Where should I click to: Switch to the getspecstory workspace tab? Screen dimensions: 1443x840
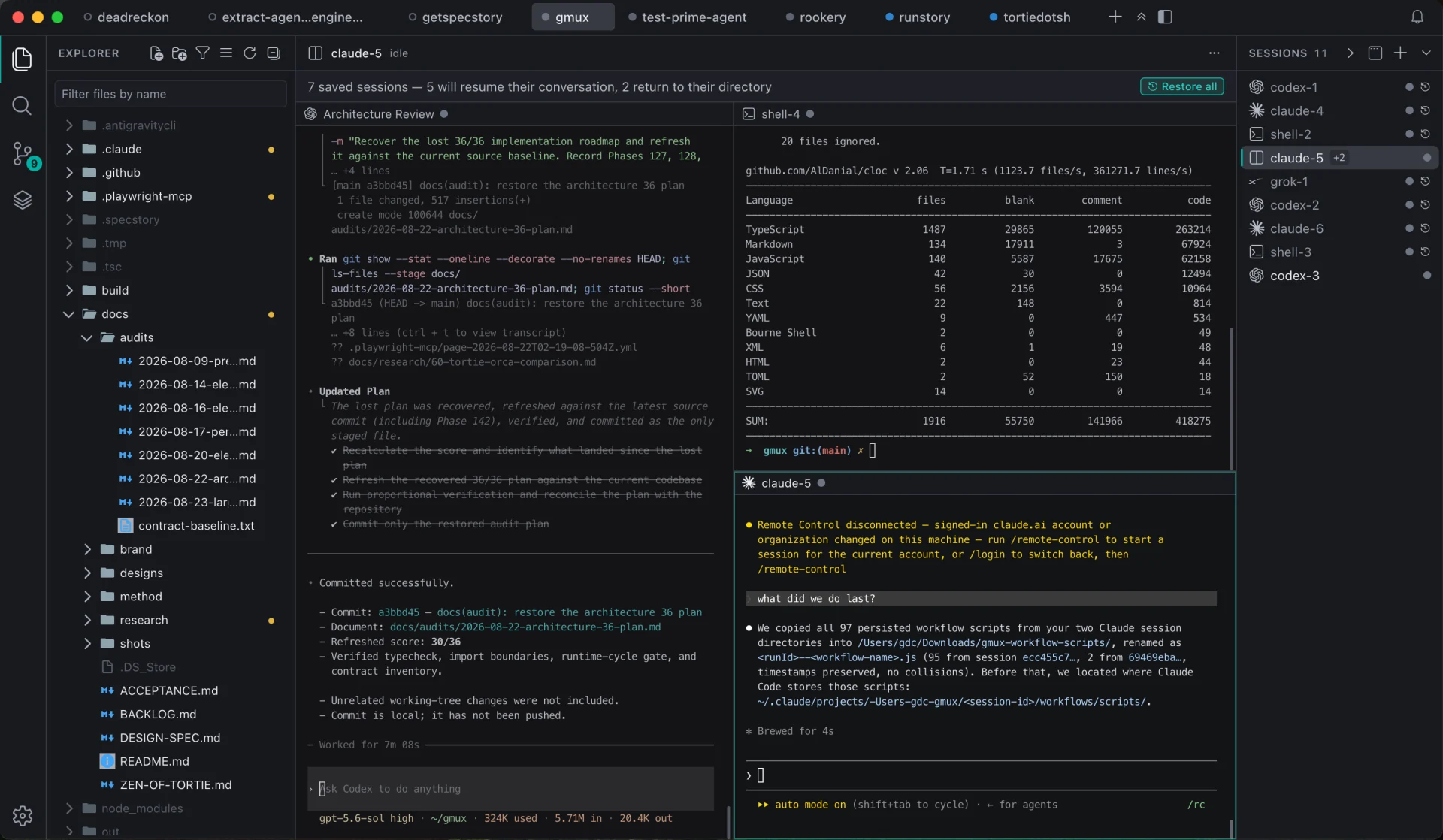click(455, 17)
